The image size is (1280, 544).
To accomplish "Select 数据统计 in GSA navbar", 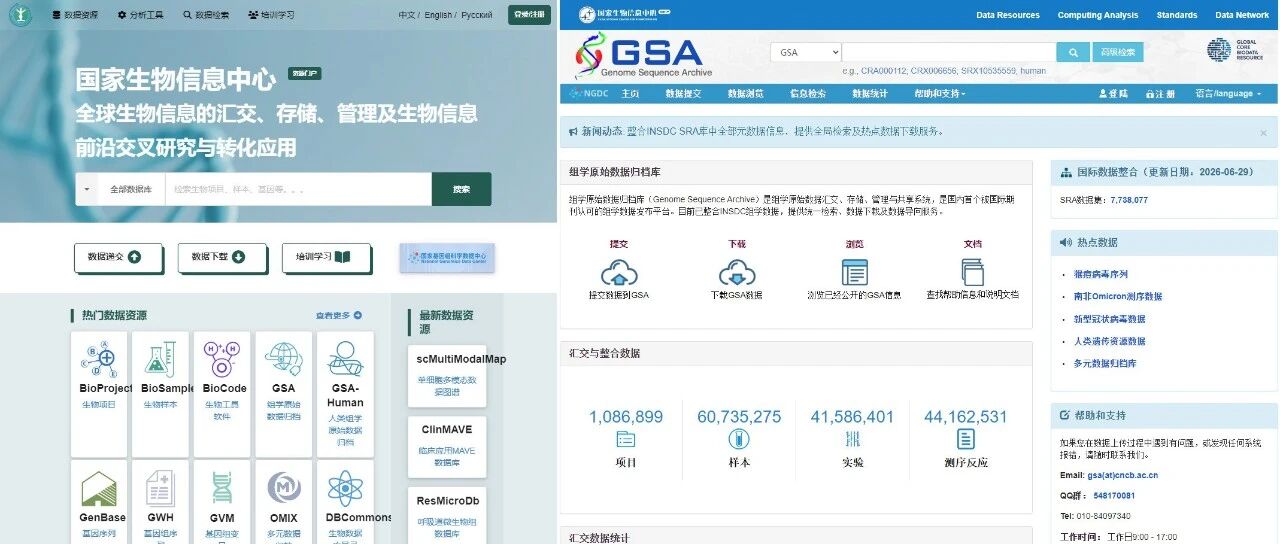I will click(x=870, y=93).
